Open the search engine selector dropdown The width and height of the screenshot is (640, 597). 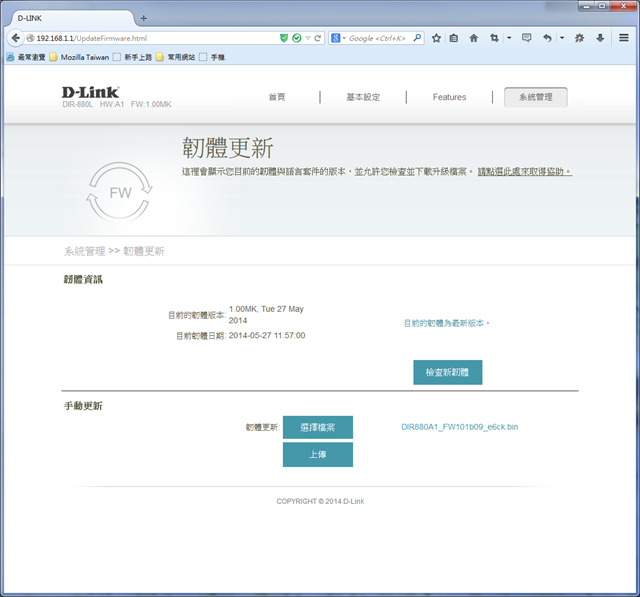click(x=338, y=38)
